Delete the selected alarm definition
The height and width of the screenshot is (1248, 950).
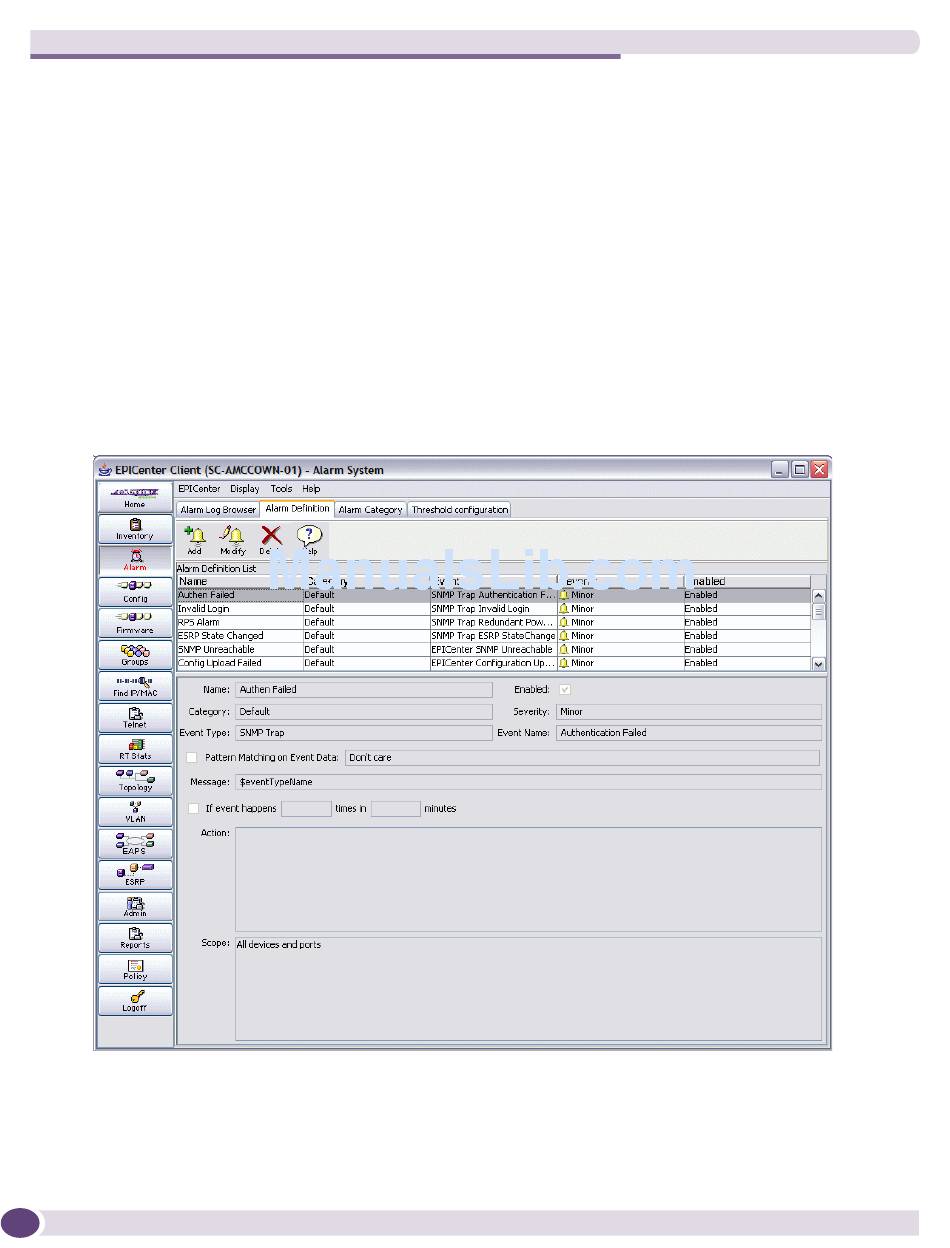[x=270, y=540]
